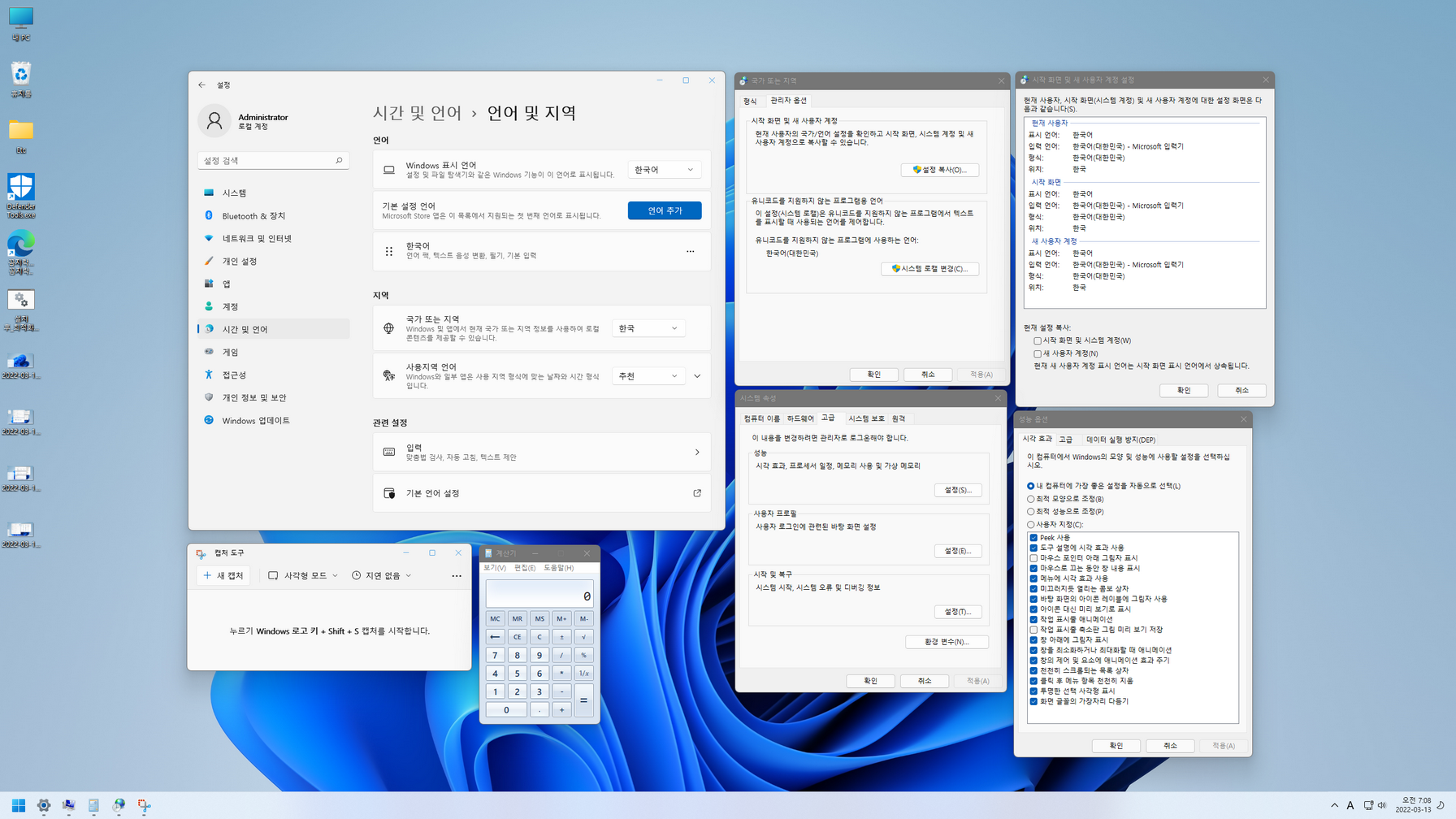
Task: Uncheck 작업 표시줄 애니메이션 checkbox
Action: (x=1033, y=619)
